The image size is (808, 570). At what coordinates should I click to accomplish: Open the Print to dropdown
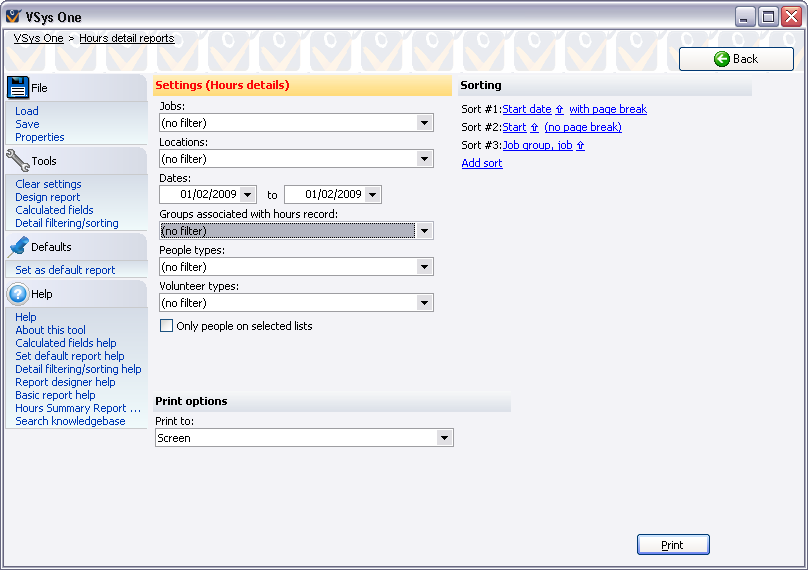[x=445, y=438]
